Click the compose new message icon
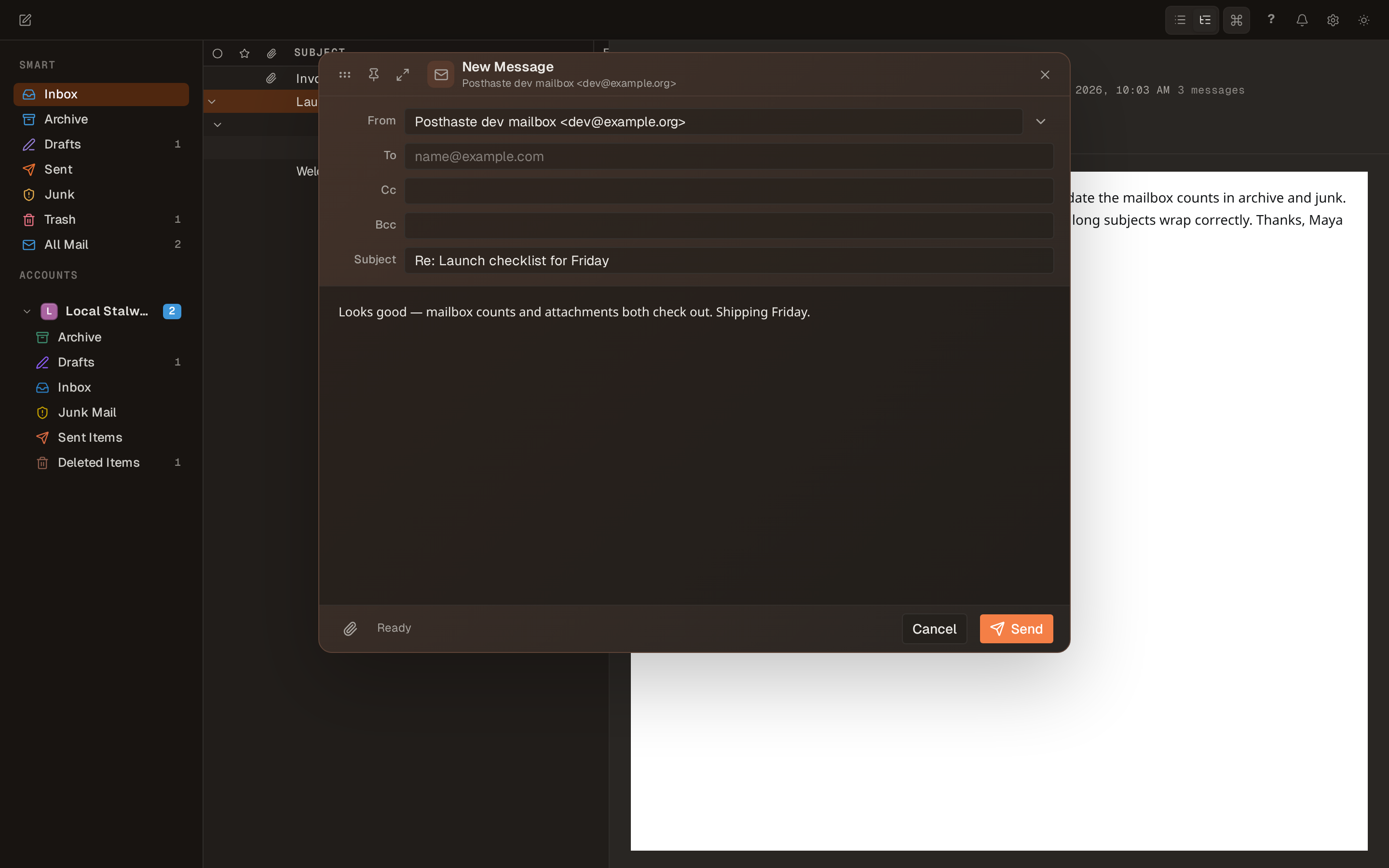Screen dimensions: 1389x868 pyautogui.click(x=25, y=20)
